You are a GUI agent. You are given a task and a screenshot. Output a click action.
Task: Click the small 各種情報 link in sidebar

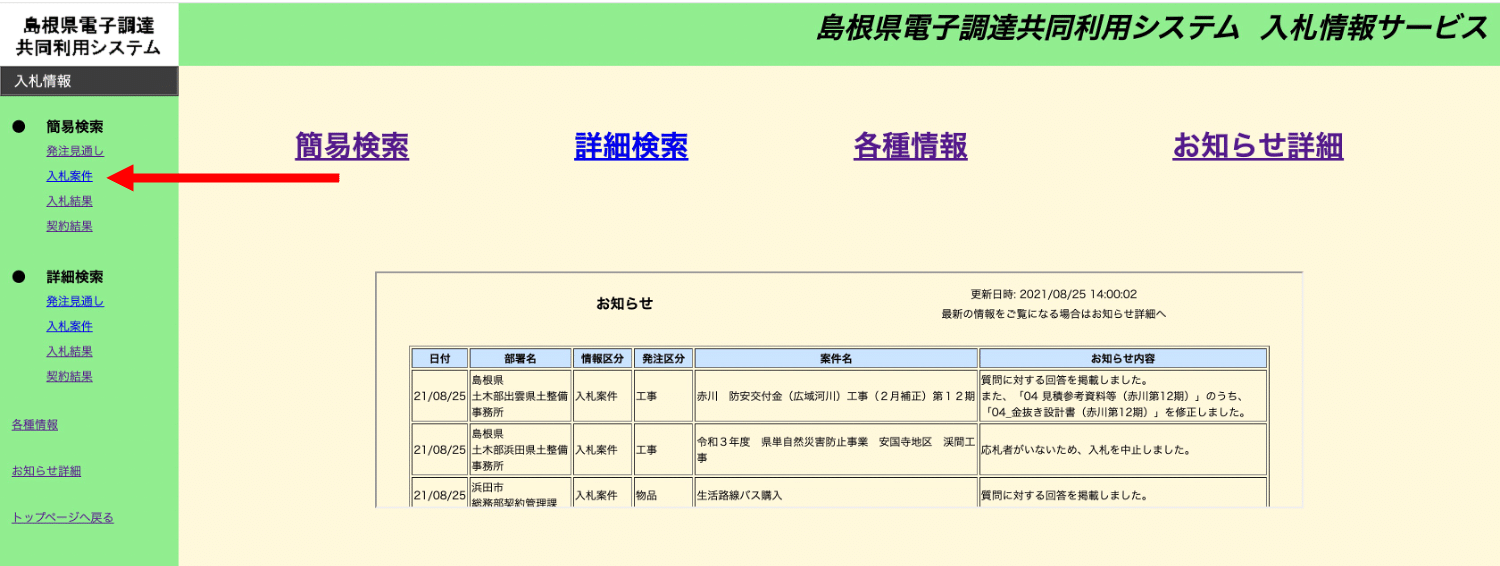(35, 425)
